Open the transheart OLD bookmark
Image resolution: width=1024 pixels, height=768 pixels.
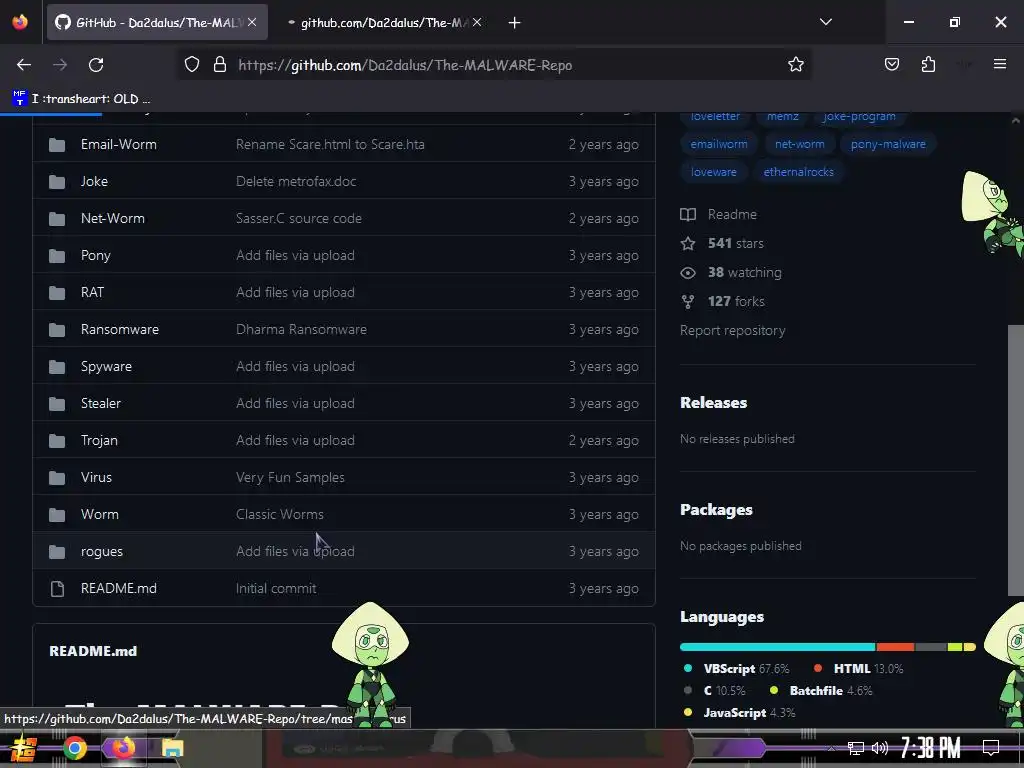coord(82,99)
